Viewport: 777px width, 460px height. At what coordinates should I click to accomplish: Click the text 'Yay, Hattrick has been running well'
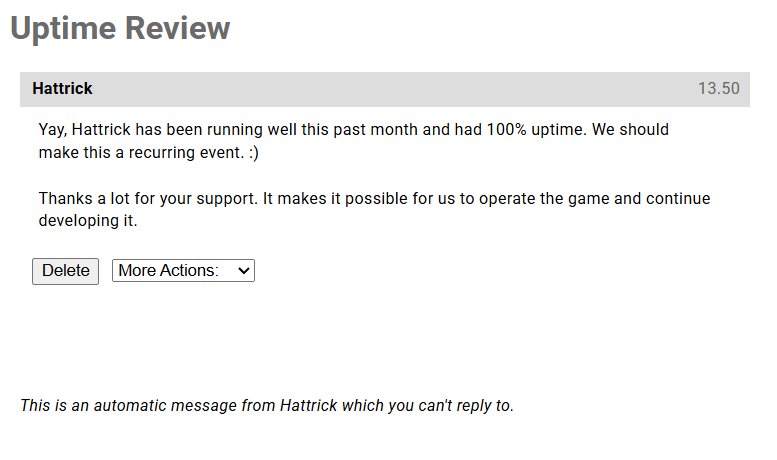tap(168, 130)
